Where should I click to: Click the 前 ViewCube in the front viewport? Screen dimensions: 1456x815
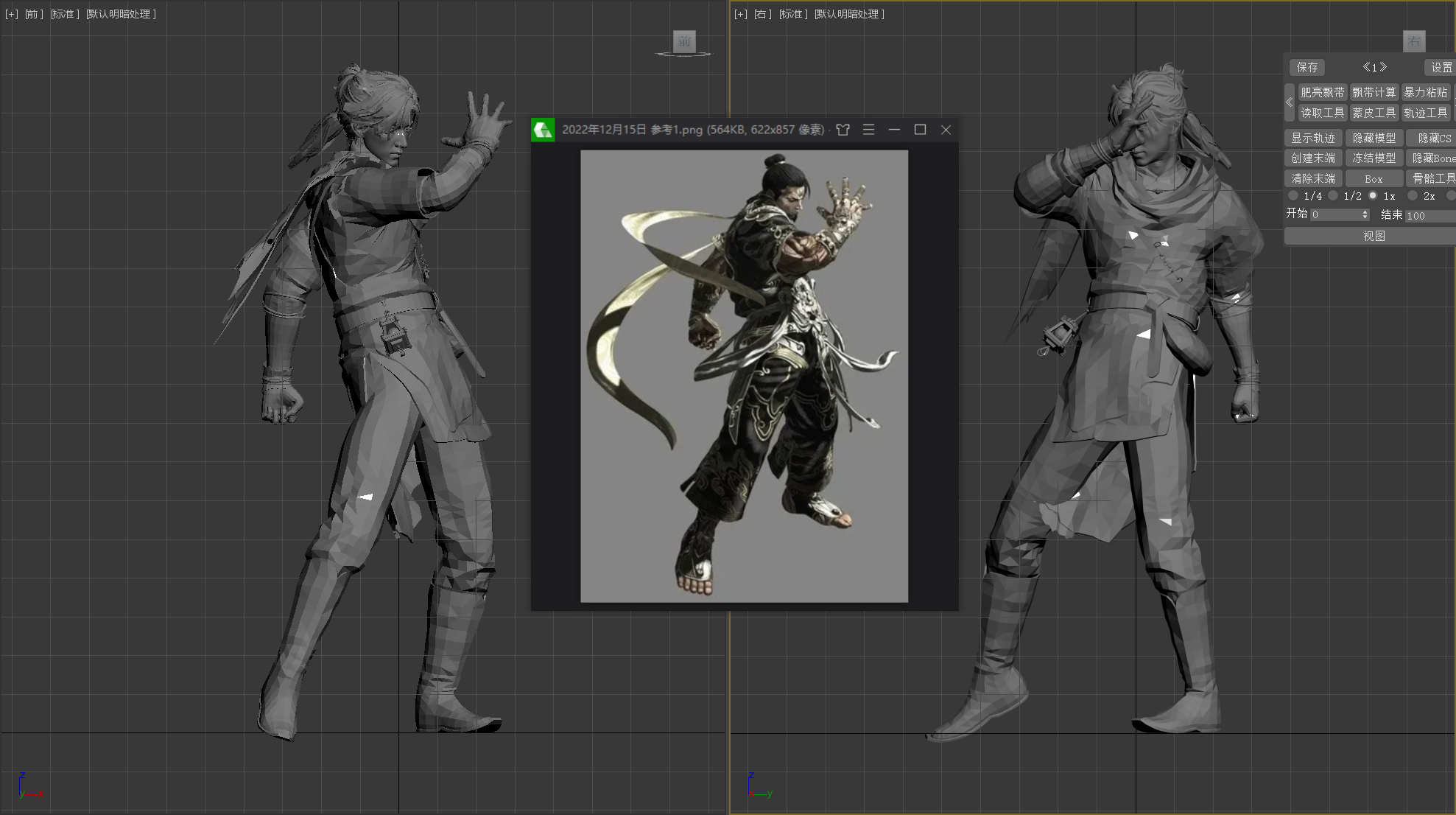coord(685,41)
